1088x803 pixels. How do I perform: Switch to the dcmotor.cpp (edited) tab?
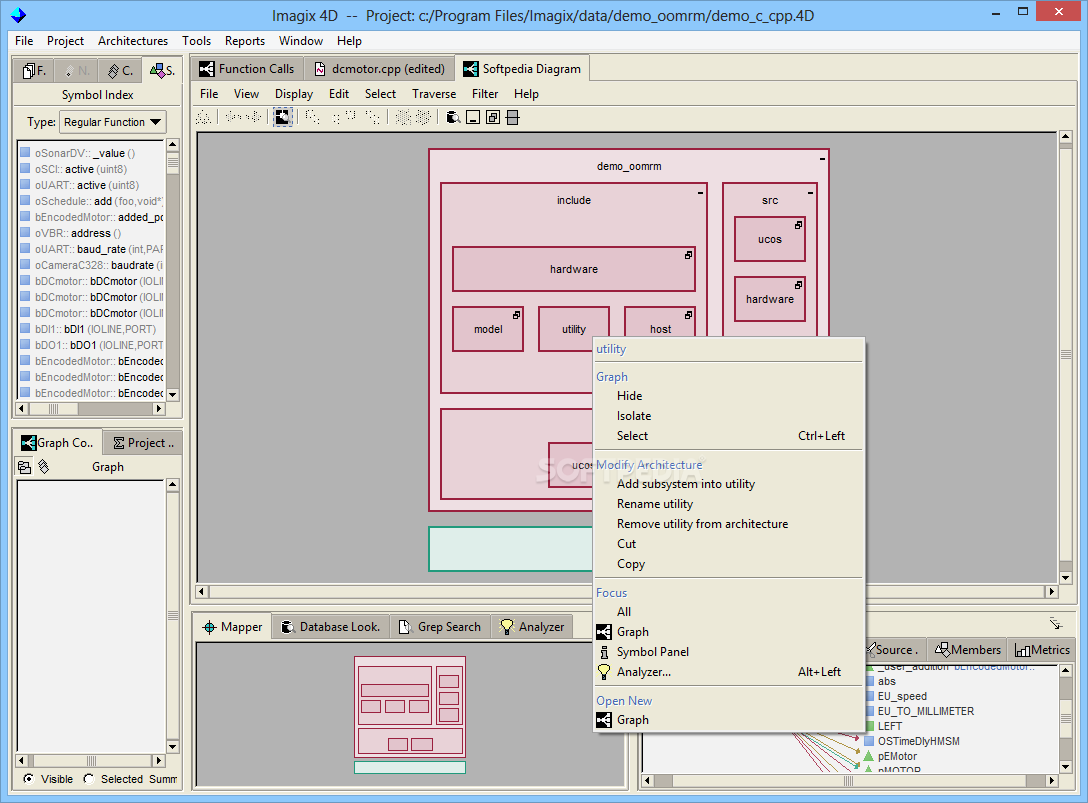click(x=380, y=69)
